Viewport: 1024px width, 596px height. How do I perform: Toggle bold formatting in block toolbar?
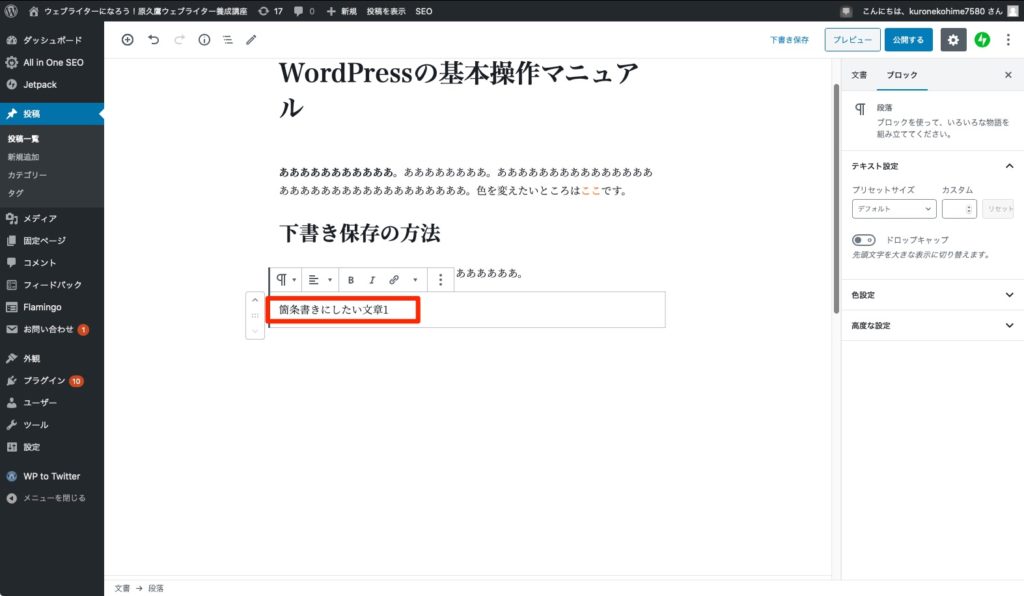point(351,280)
